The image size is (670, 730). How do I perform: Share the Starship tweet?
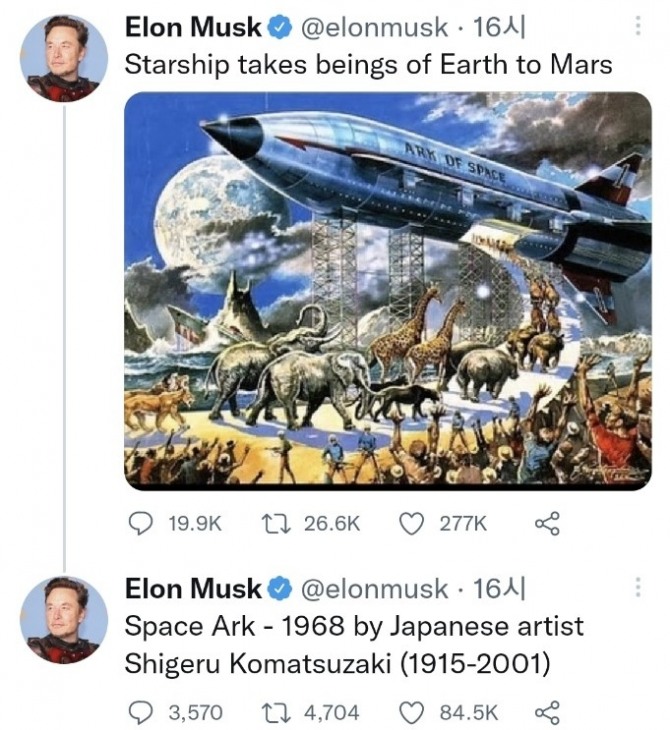point(547,524)
